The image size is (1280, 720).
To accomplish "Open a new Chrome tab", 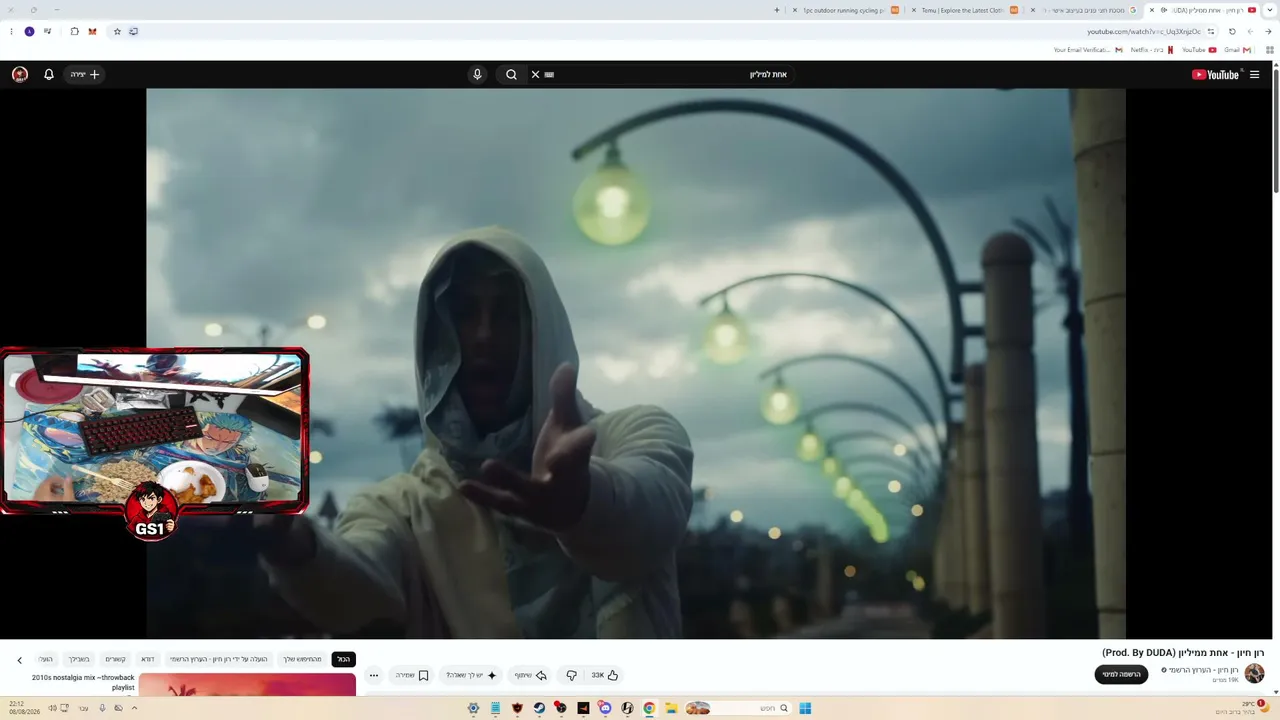I will coord(777,10).
